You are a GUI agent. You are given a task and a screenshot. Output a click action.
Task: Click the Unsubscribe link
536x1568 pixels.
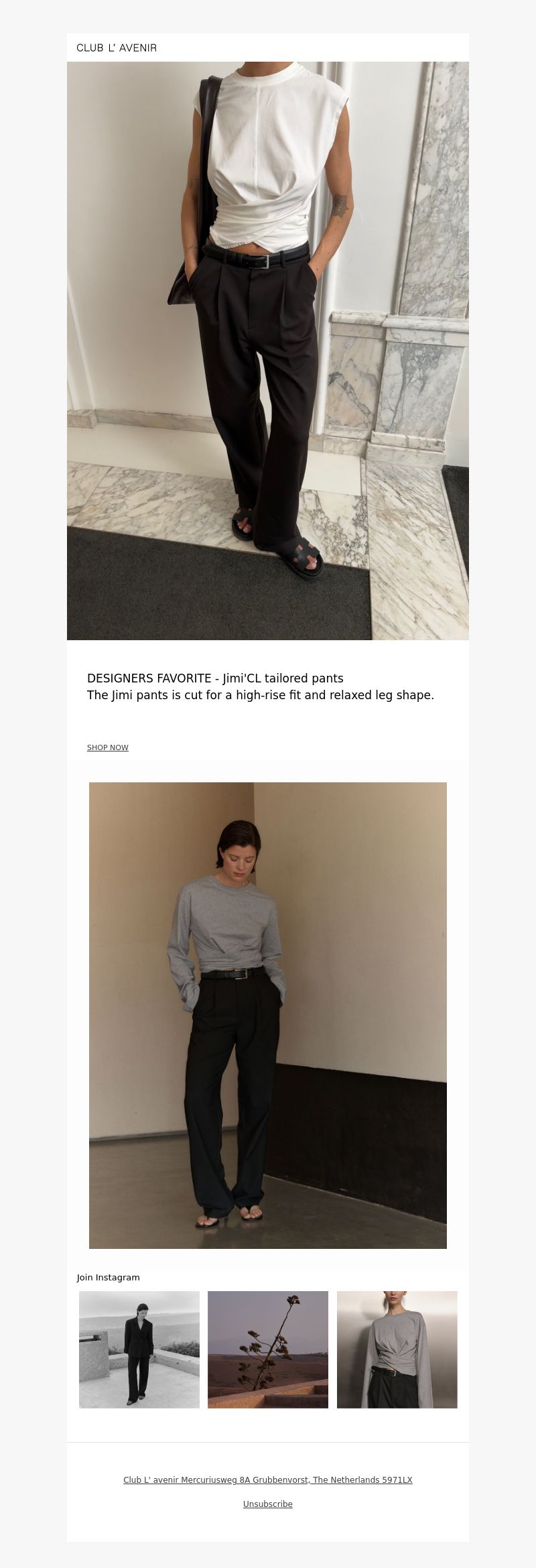268,1504
